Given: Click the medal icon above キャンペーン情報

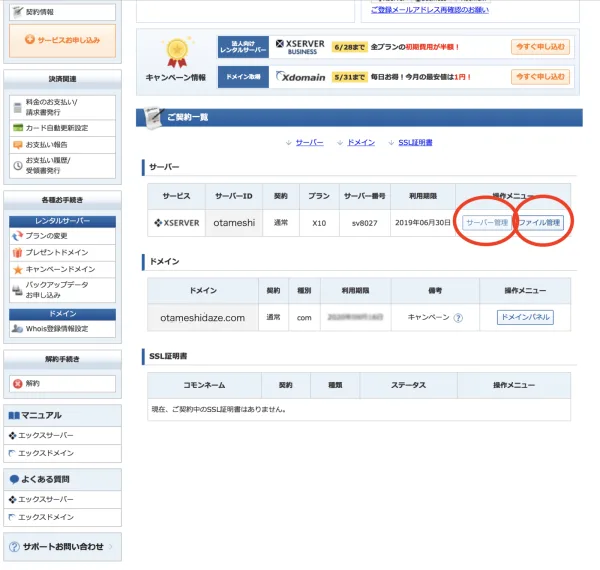Looking at the screenshot, I should click(x=177, y=52).
